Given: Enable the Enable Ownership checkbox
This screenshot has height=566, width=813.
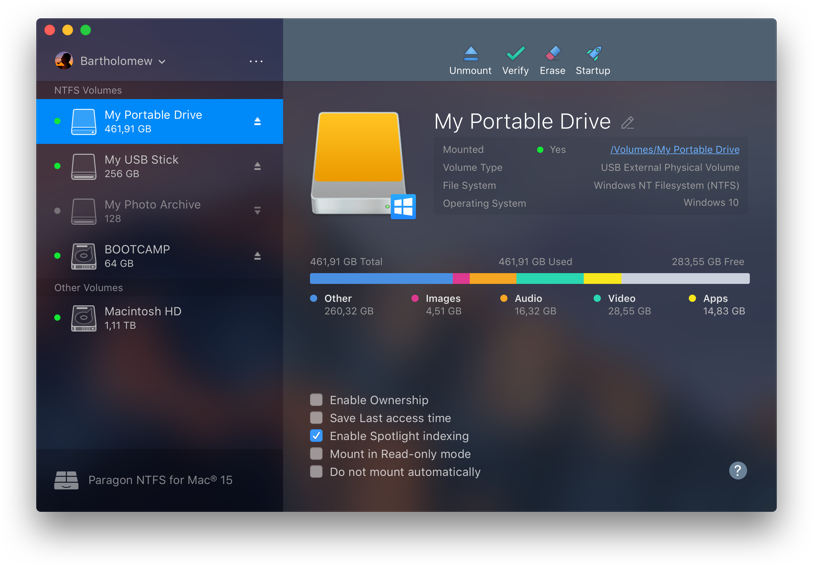Looking at the screenshot, I should [x=316, y=400].
